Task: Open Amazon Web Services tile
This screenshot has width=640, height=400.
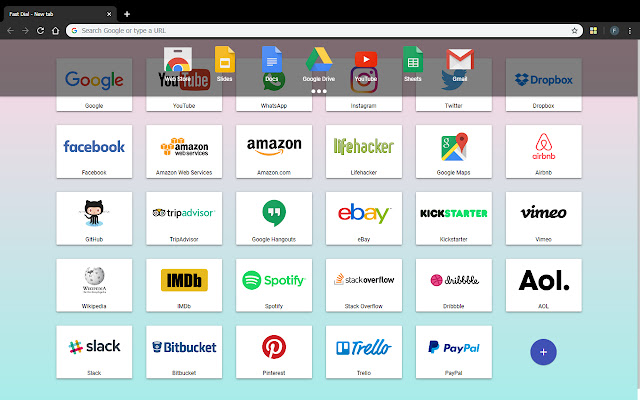Action: pyautogui.click(x=184, y=151)
